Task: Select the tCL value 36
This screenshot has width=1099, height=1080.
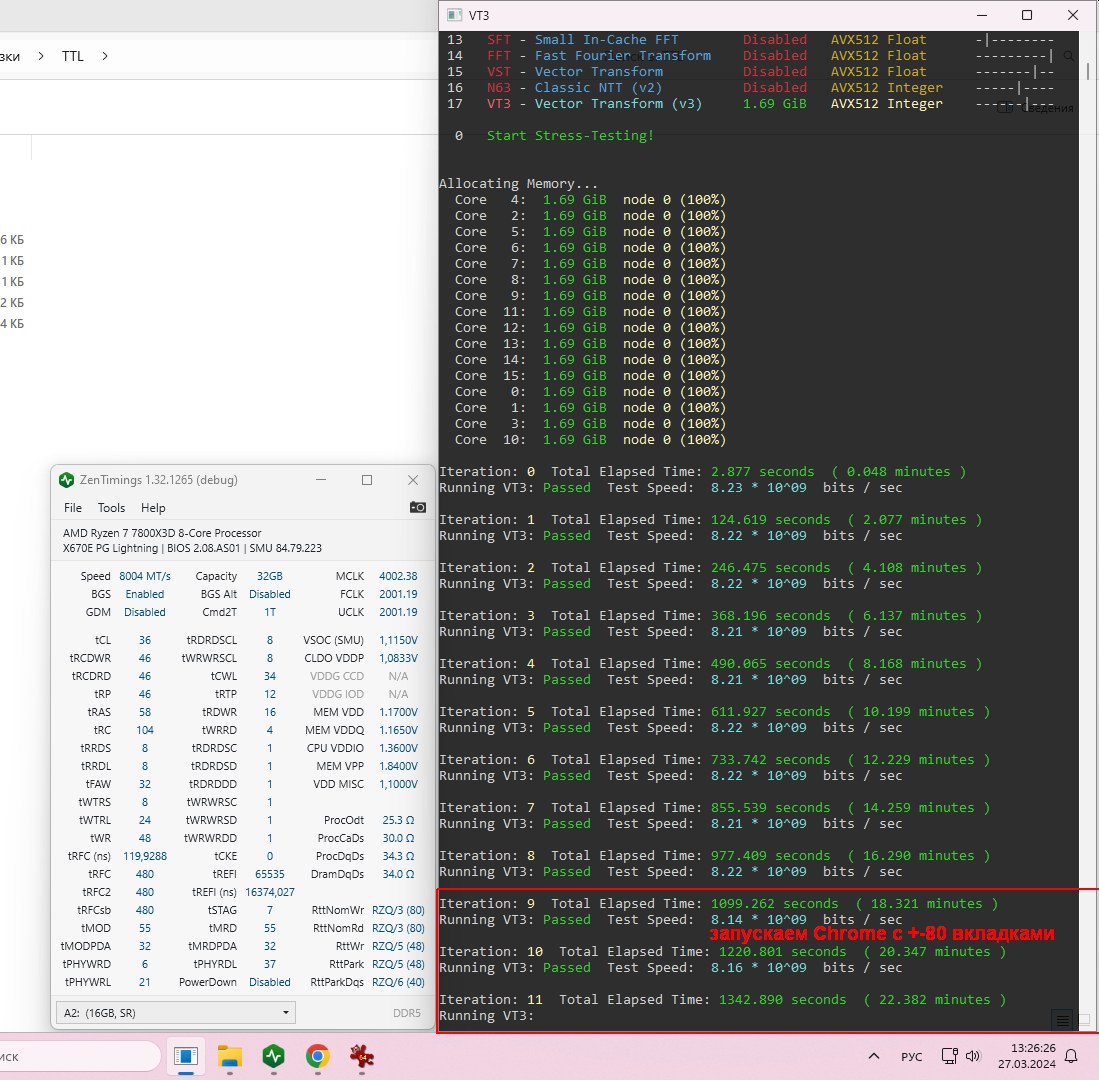Action: [144, 641]
